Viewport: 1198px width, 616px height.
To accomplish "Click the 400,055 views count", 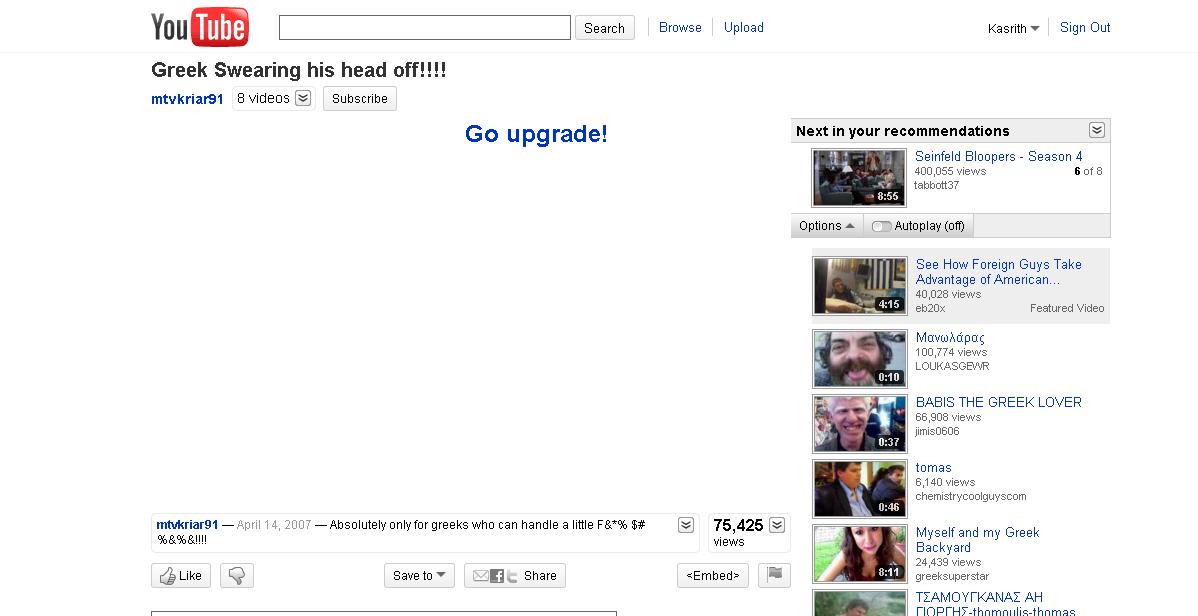I will click(950, 171).
